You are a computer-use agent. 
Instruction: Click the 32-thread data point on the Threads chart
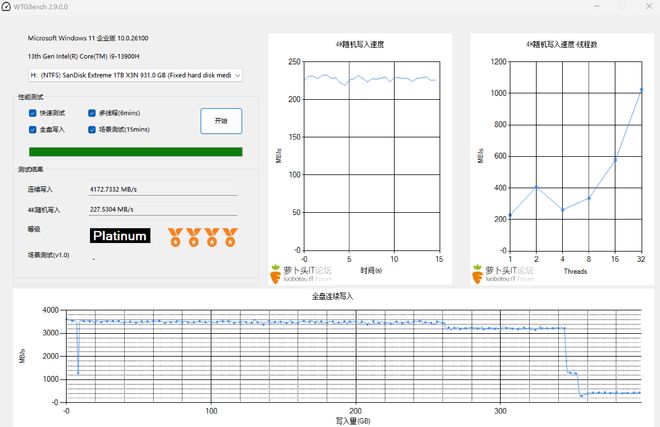(641, 91)
